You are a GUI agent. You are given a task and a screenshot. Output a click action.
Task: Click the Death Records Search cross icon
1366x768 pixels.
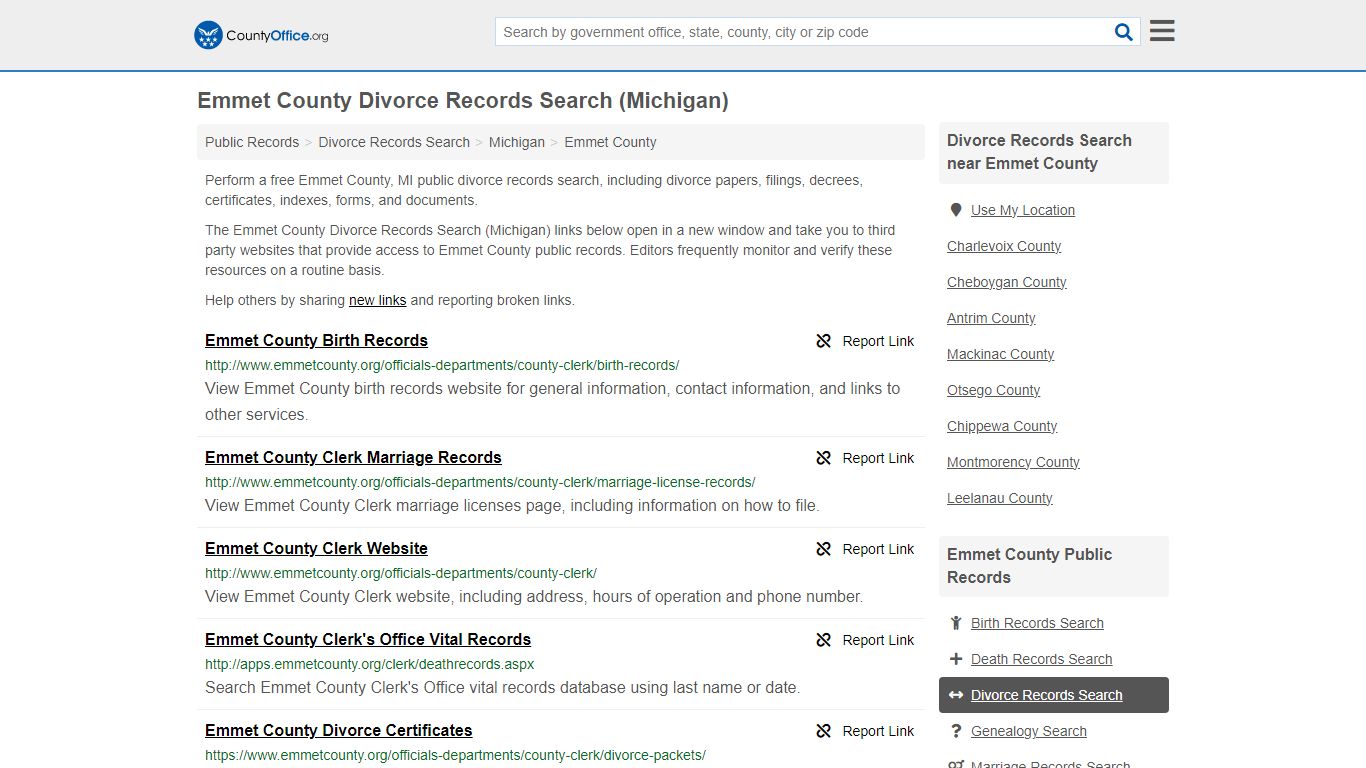coord(956,659)
